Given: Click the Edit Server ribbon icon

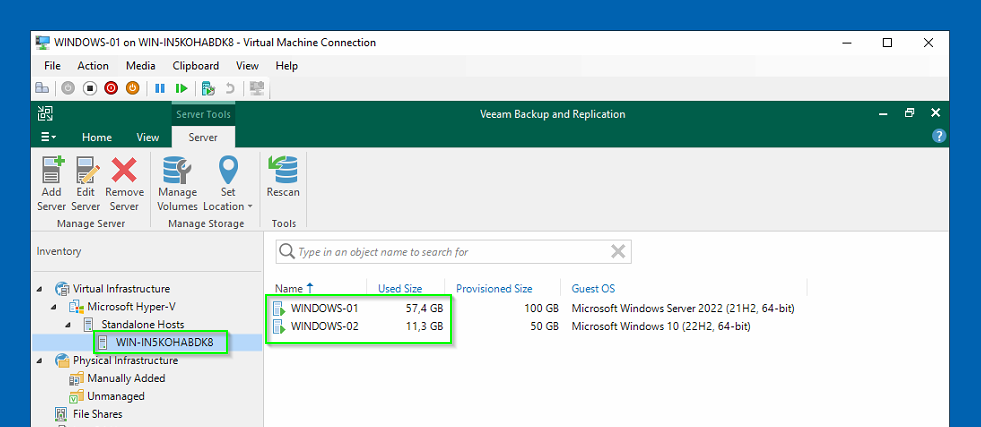Looking at the screenshot, I should pos(86,169).
